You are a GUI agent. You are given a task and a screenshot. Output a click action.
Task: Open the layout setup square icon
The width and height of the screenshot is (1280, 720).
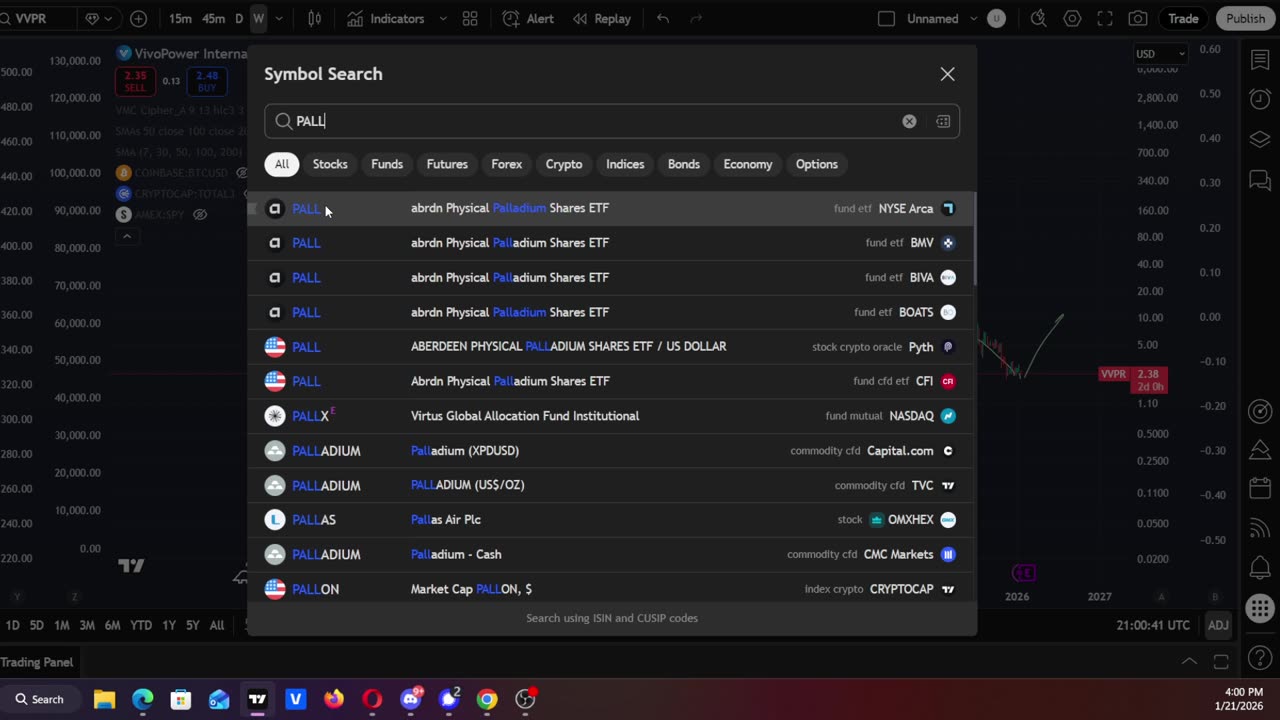click(x=886, y=18)
